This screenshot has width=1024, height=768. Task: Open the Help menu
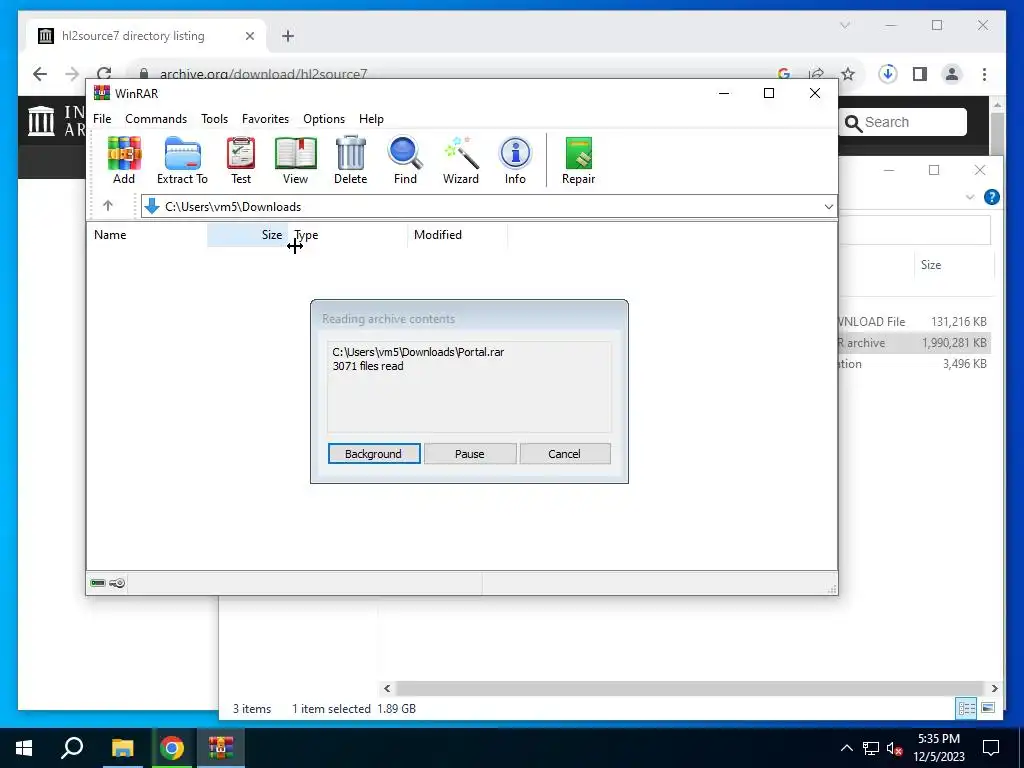point(371,119)
